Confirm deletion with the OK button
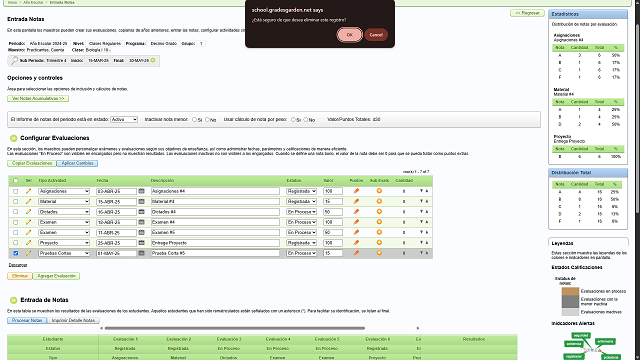 pyautogui.click(x=349, y=35)
